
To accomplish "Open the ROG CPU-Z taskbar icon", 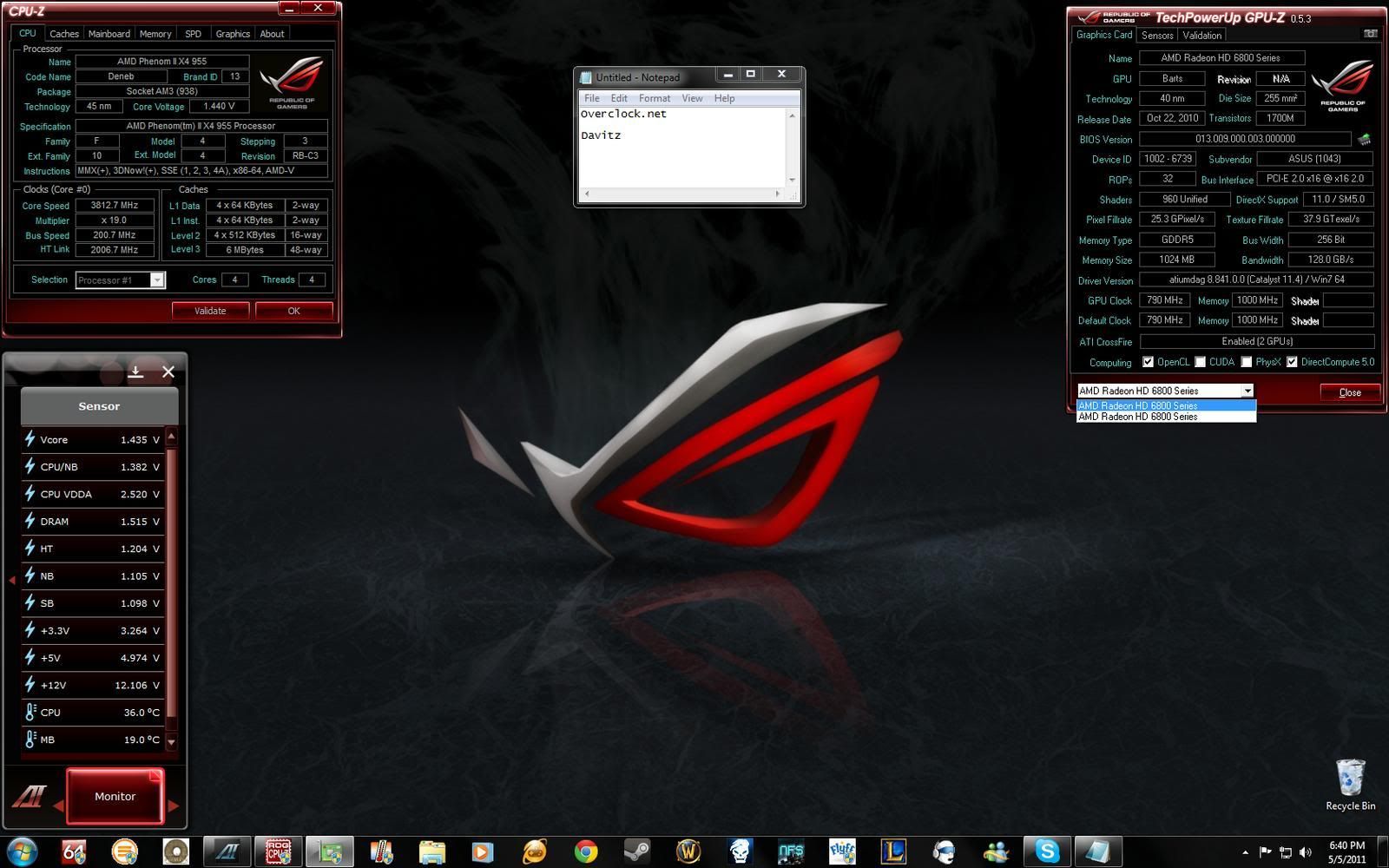I will click(x=278, y=852).
